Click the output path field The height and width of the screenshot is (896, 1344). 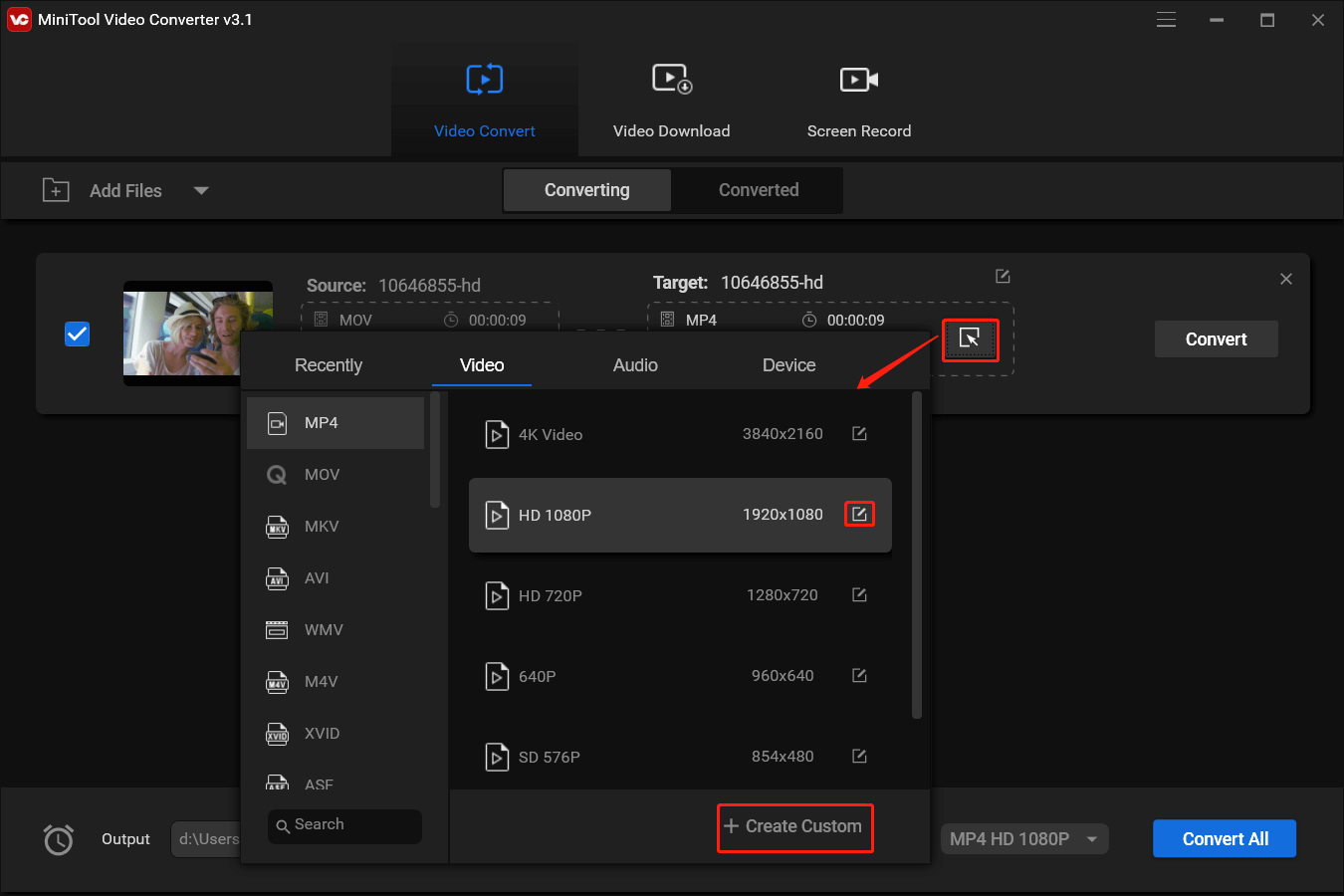pyautogui.click(x=206, y=839)
